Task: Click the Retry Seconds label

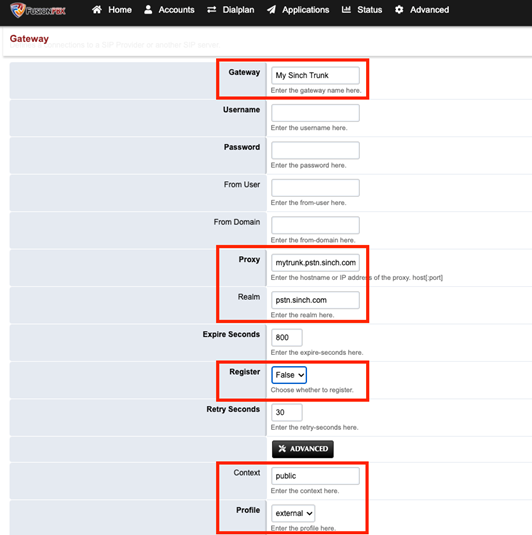Action: [x=233, y=409]
